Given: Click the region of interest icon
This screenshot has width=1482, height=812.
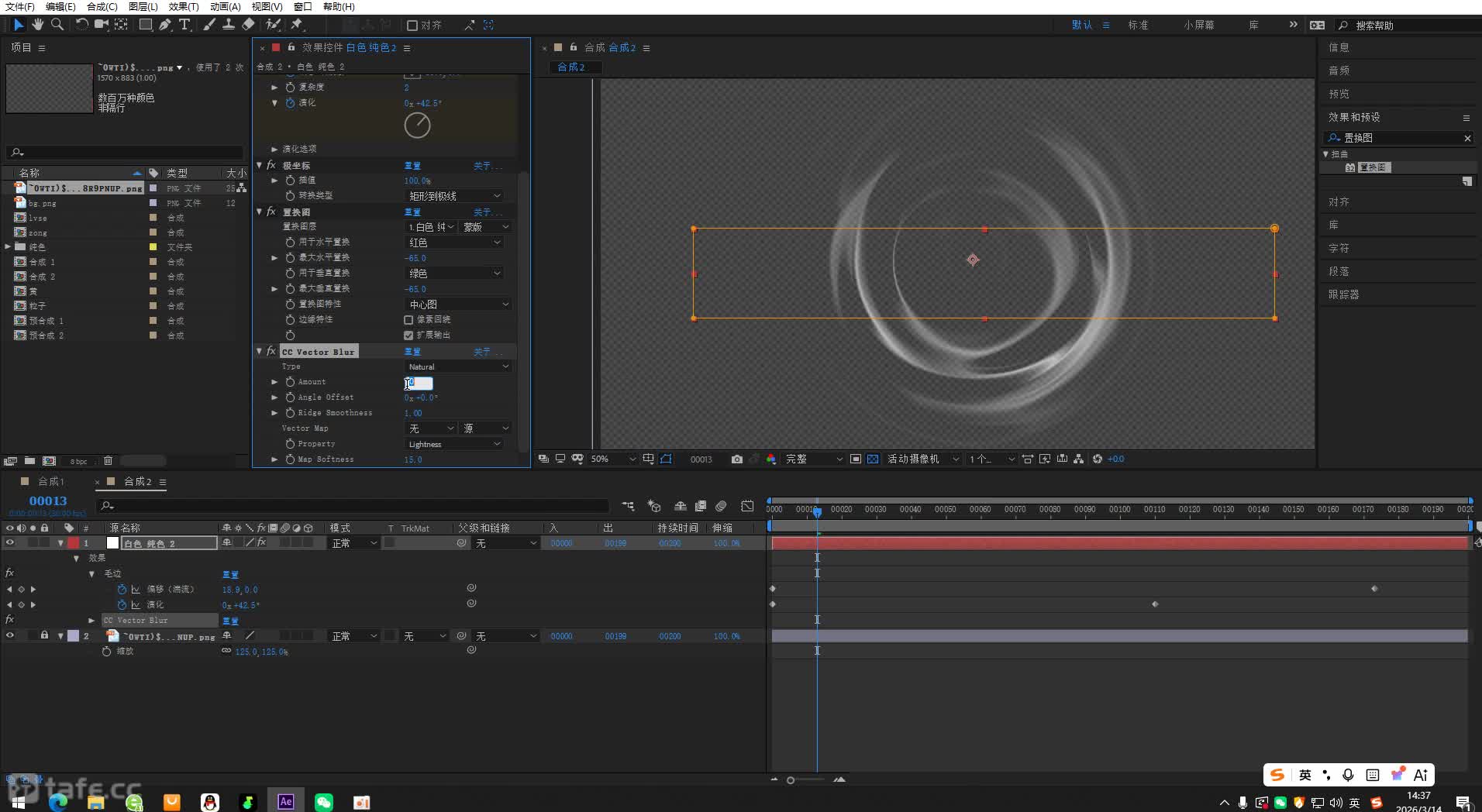Looking at the screenshot, I should 856,459.
